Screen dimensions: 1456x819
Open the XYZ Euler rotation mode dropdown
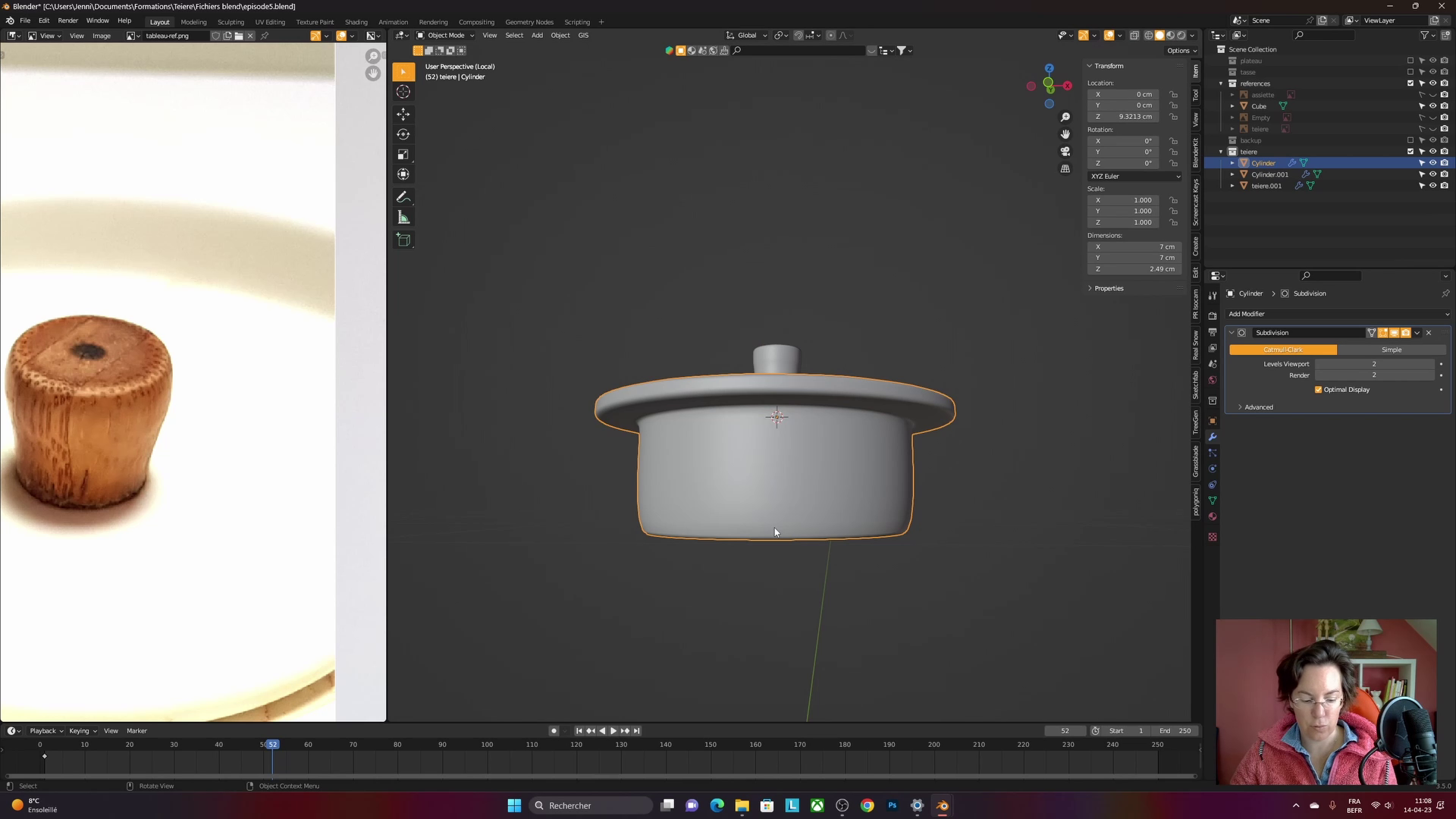(x=1135, y=176)
